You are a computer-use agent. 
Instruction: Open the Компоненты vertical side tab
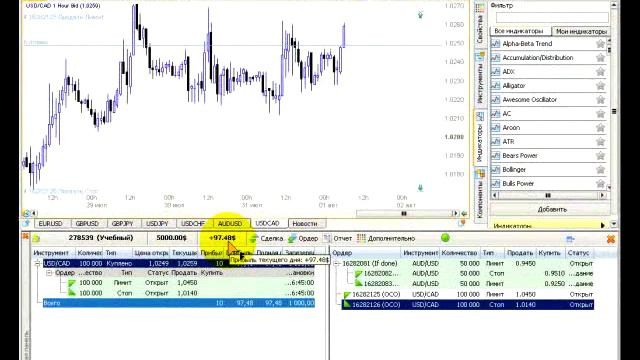[480, 195]
